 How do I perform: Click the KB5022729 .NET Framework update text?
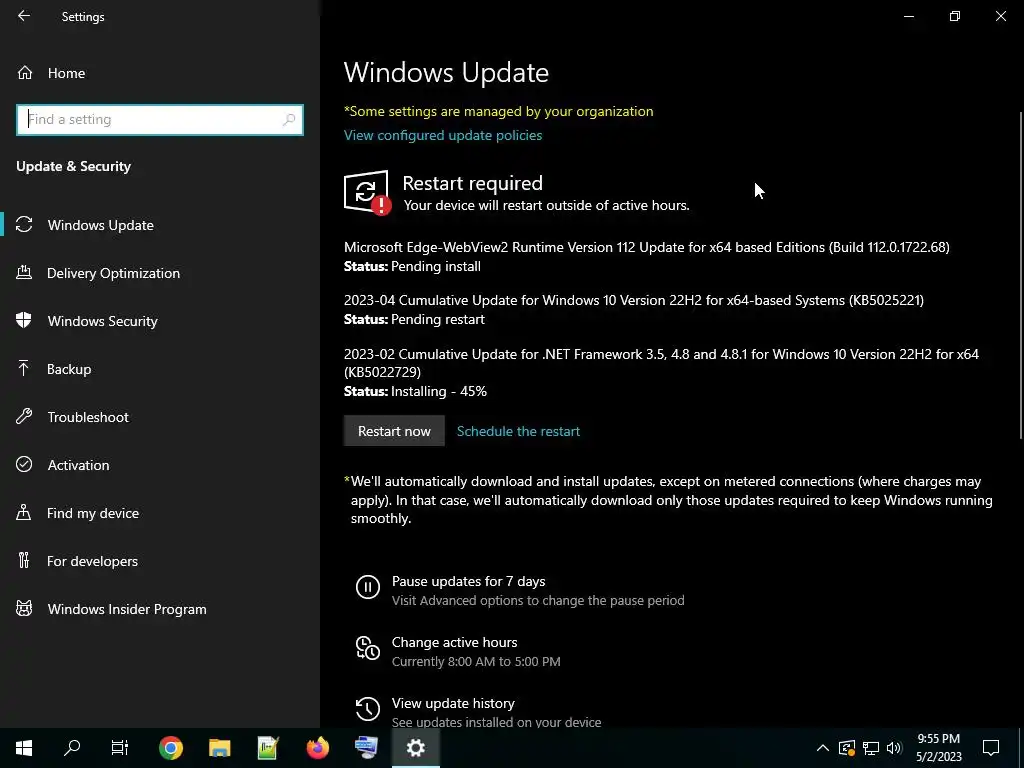[661, 363]
